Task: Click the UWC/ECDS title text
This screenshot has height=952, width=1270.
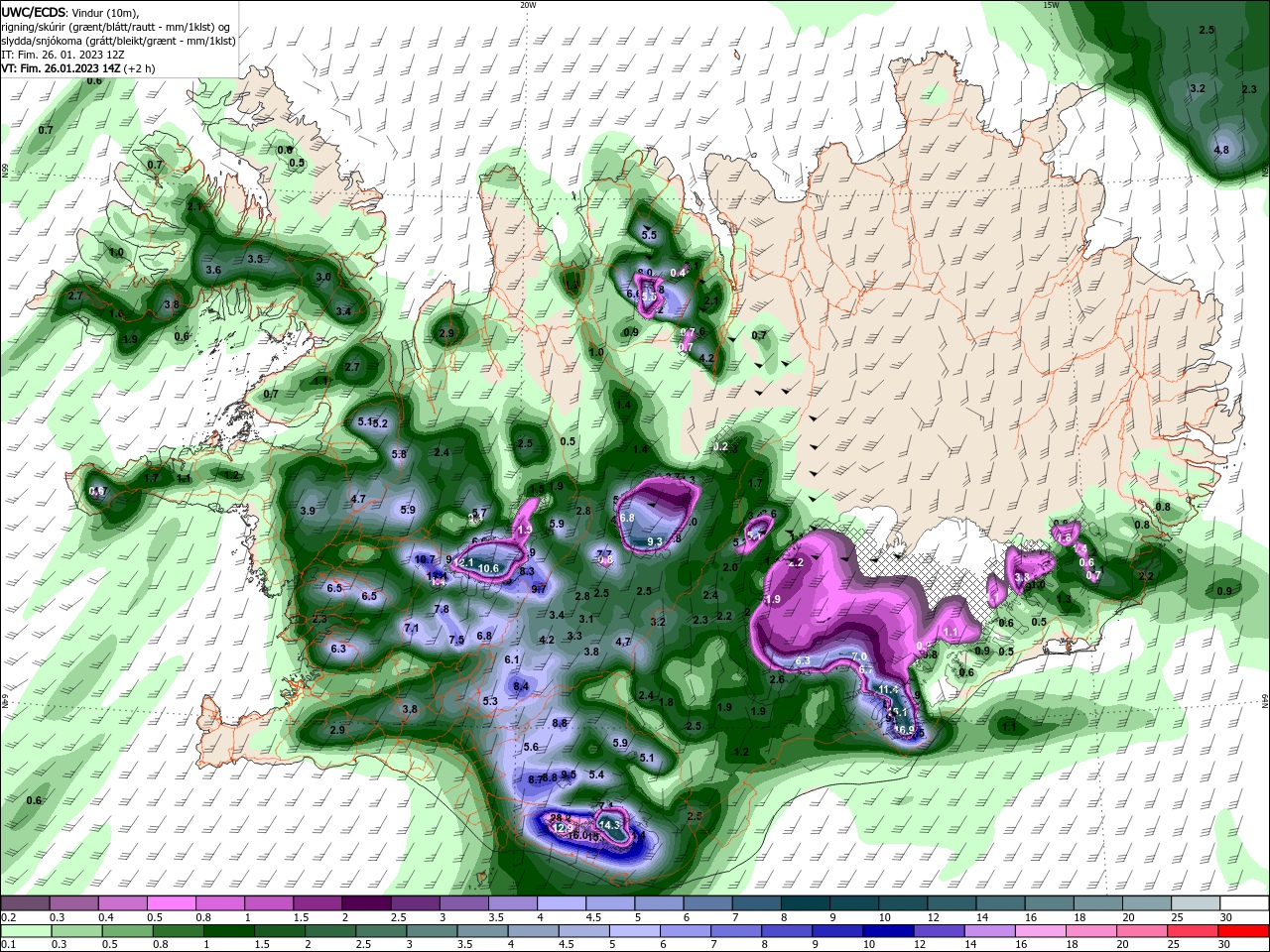Action: (34, 12)
